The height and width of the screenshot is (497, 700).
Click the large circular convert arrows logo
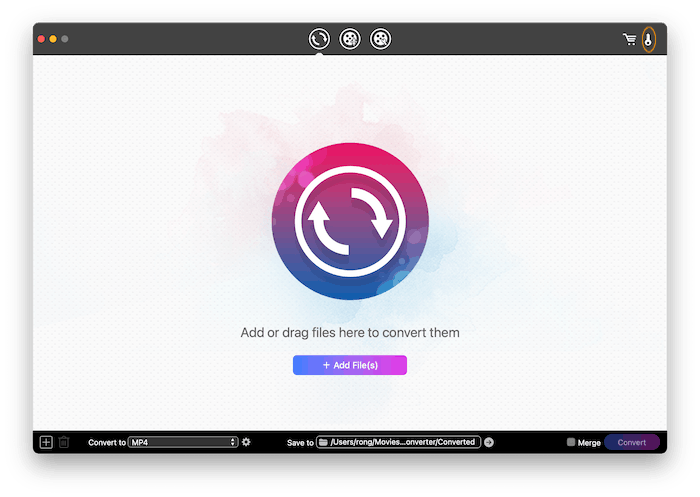(350, 221)
